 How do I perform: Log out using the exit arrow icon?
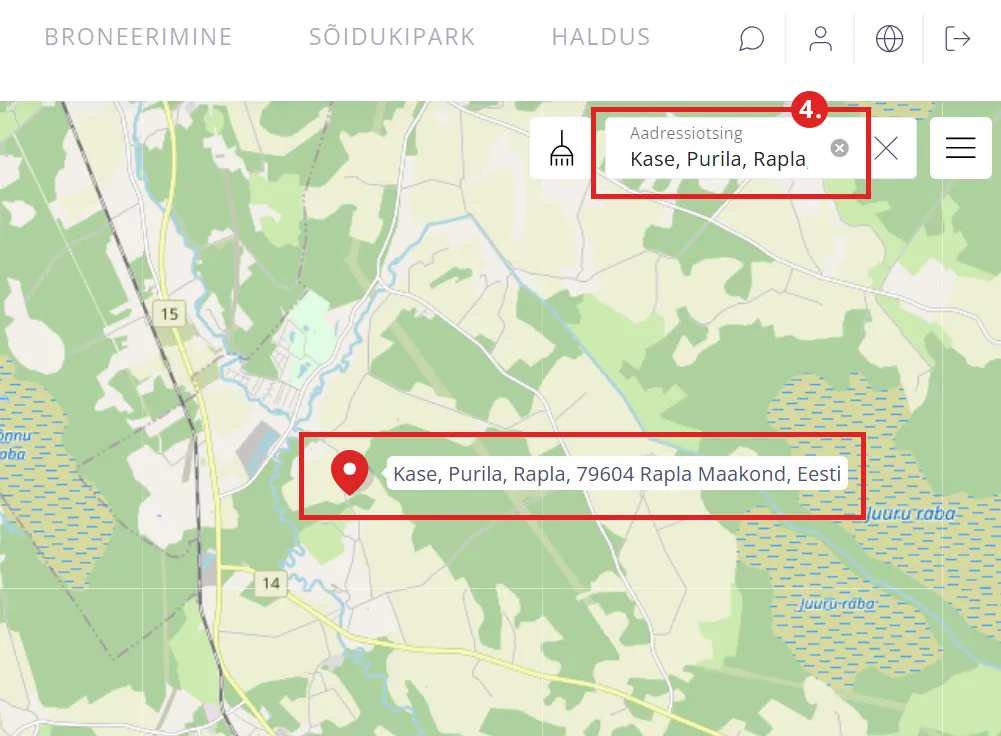[958, 38]
